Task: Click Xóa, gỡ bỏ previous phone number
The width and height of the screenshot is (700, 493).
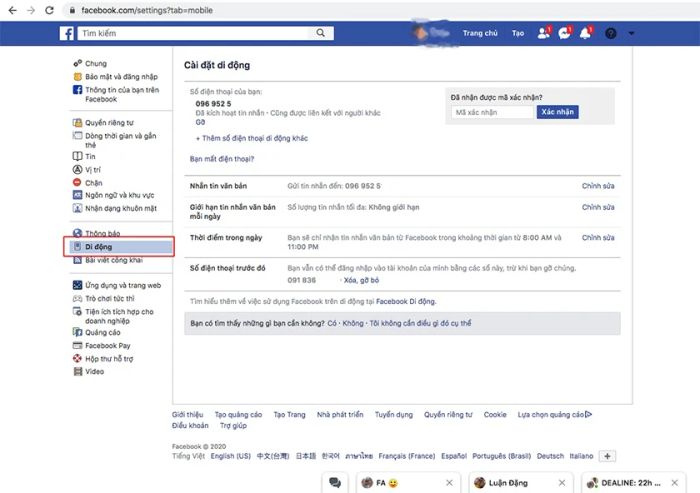Action: (x=361, y=280)
